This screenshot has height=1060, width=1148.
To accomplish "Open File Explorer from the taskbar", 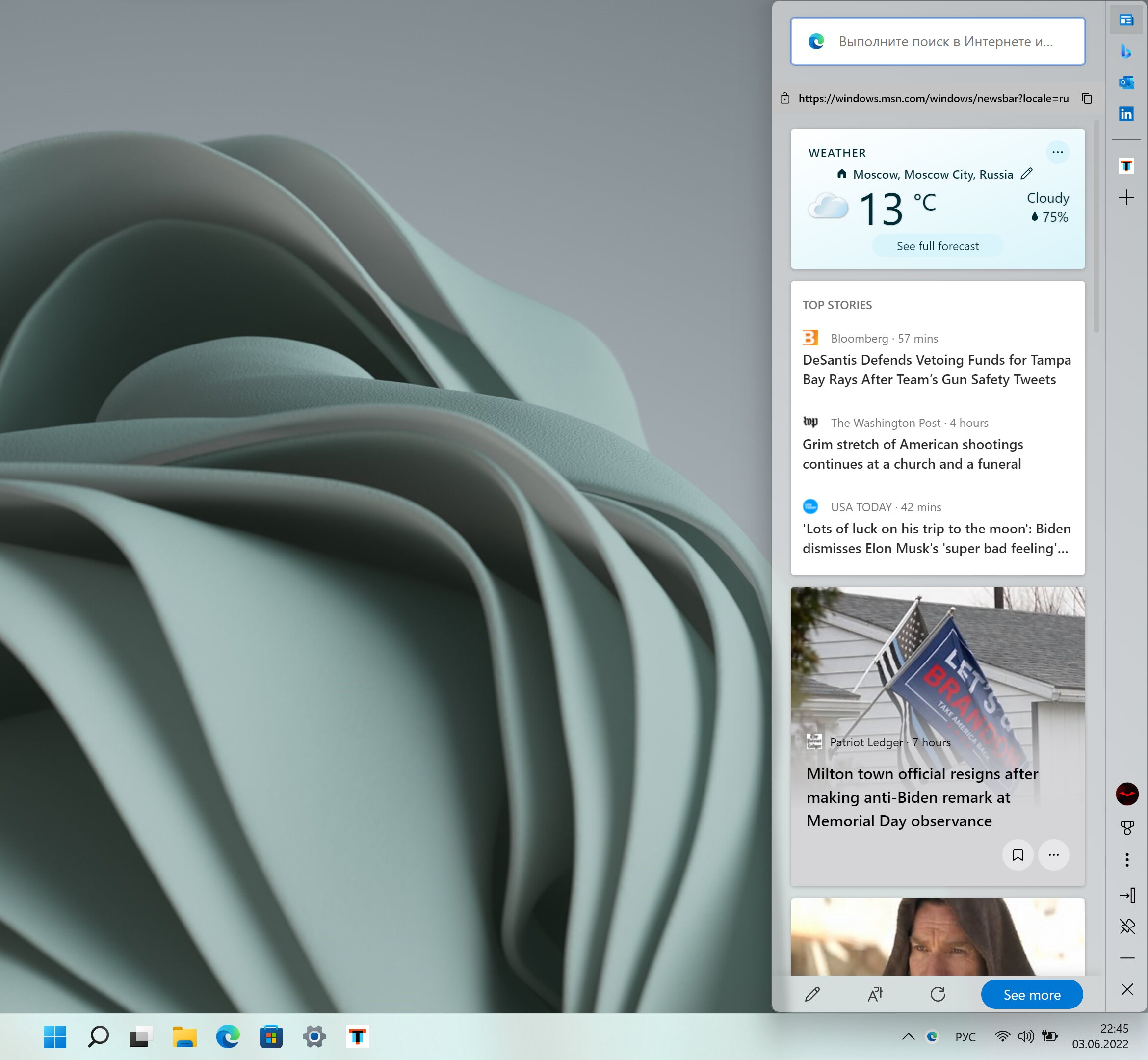I will (x=184, y=1036).
